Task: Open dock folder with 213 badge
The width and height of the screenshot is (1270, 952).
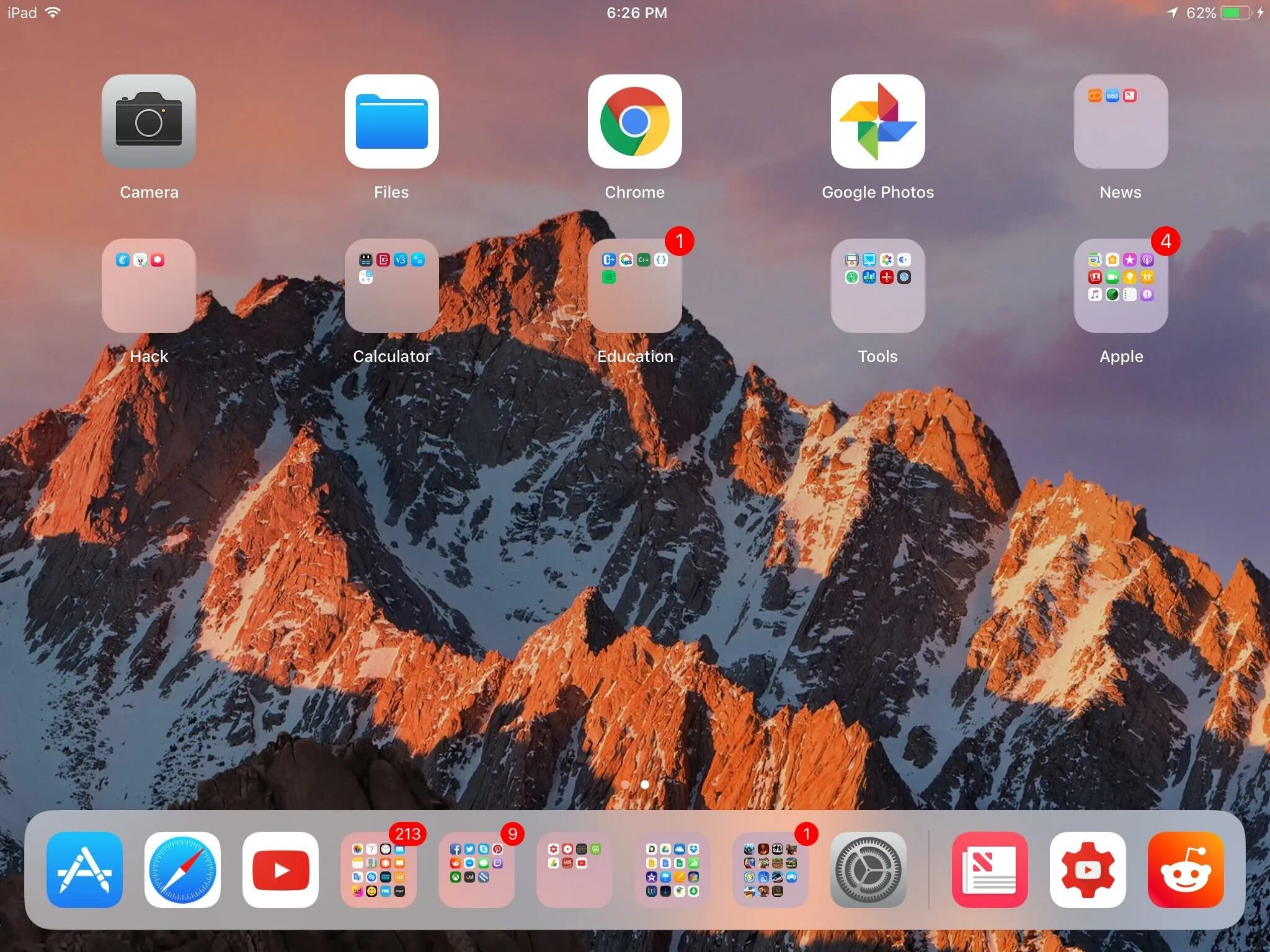Action: [x=378, y=870]
